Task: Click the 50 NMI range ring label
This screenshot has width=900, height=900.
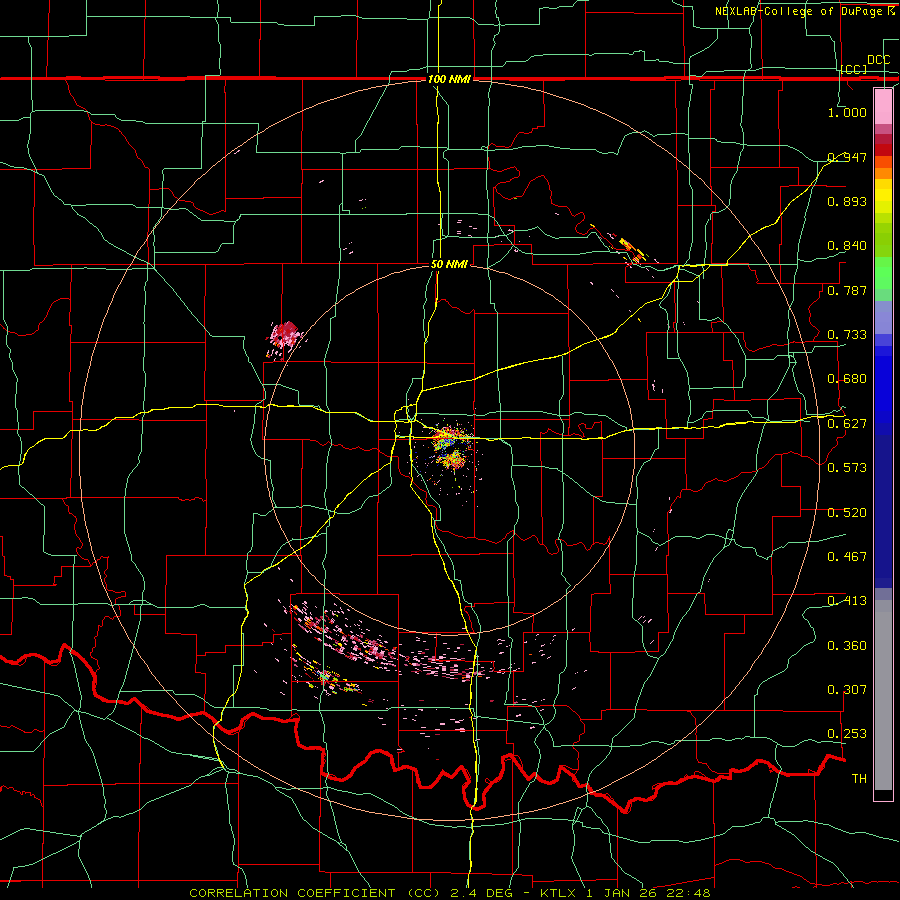Action: pyautogui.click(x=449, y=265)
